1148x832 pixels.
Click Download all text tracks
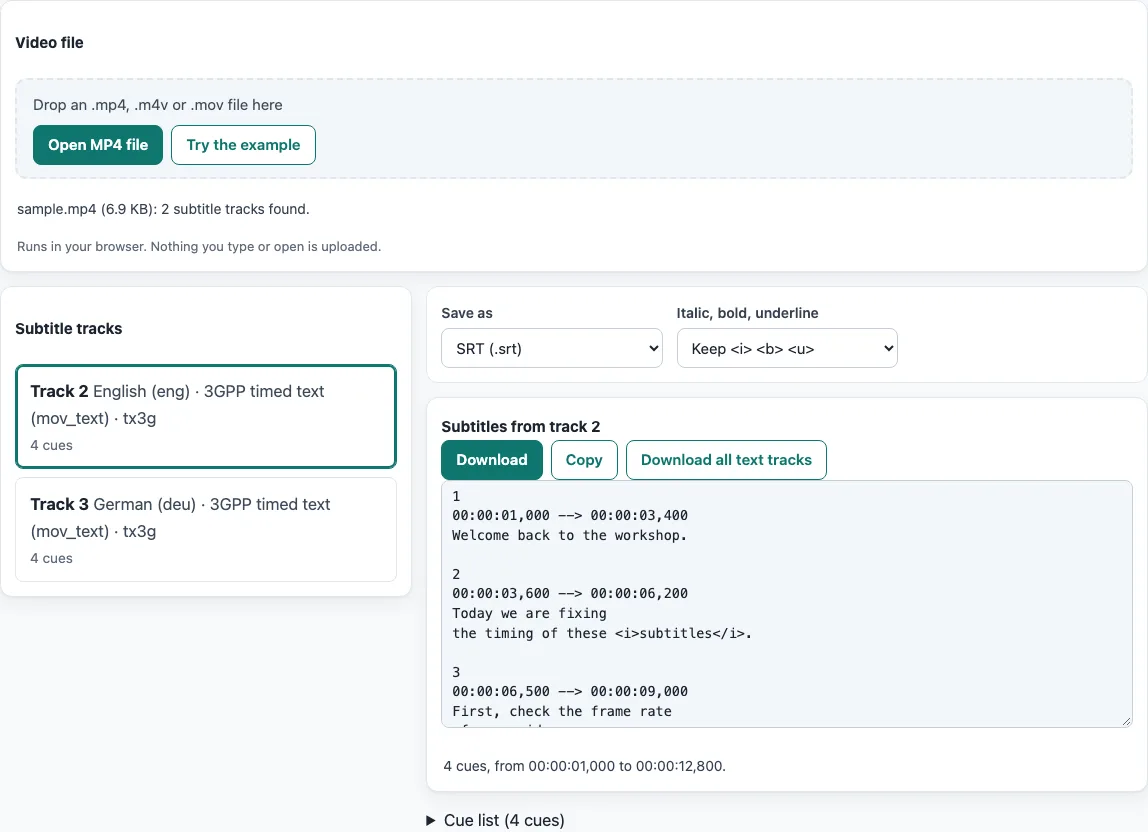726,460
